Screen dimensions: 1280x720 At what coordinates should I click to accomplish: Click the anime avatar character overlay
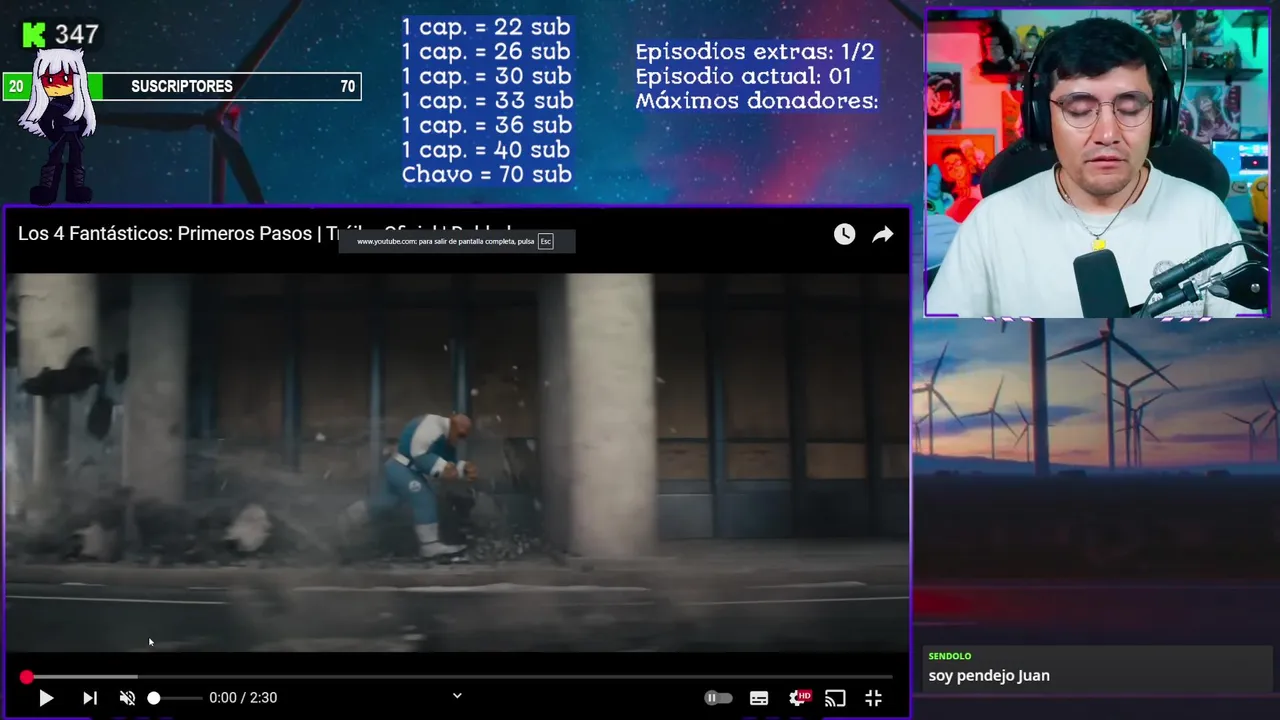tap(62, 125)
